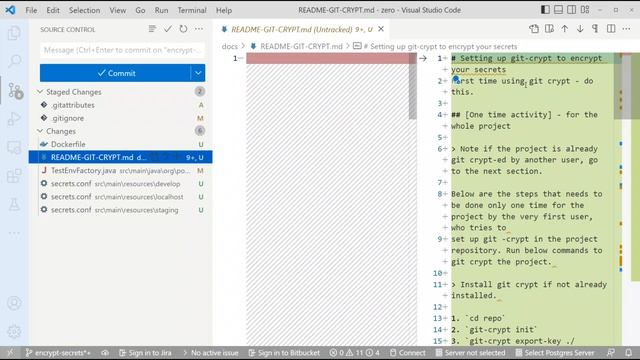Toggle secondary sidebar layout icon
The height and width of the screenshot is (360, 640).
(x=571, y=10)
